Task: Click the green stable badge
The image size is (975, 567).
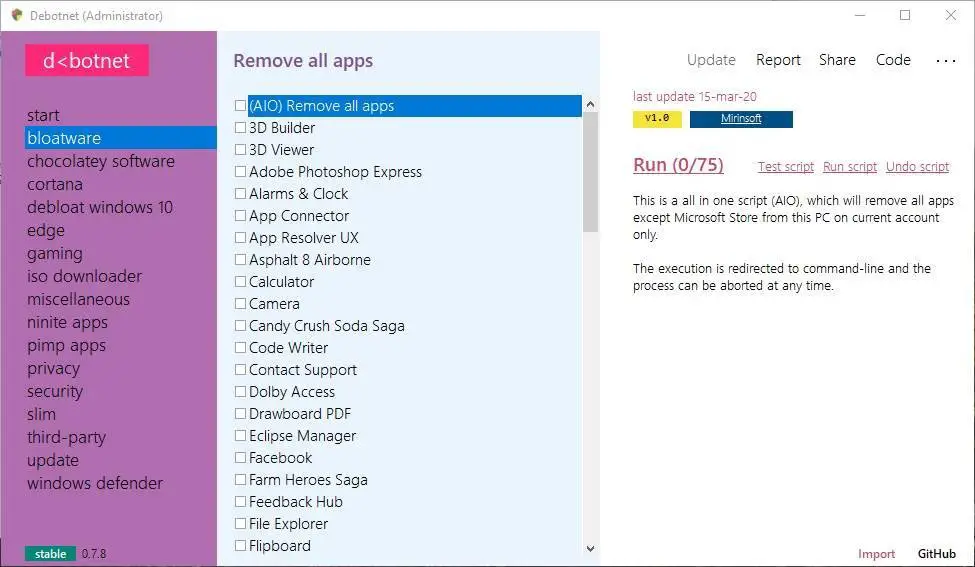Action: [51, 553]
